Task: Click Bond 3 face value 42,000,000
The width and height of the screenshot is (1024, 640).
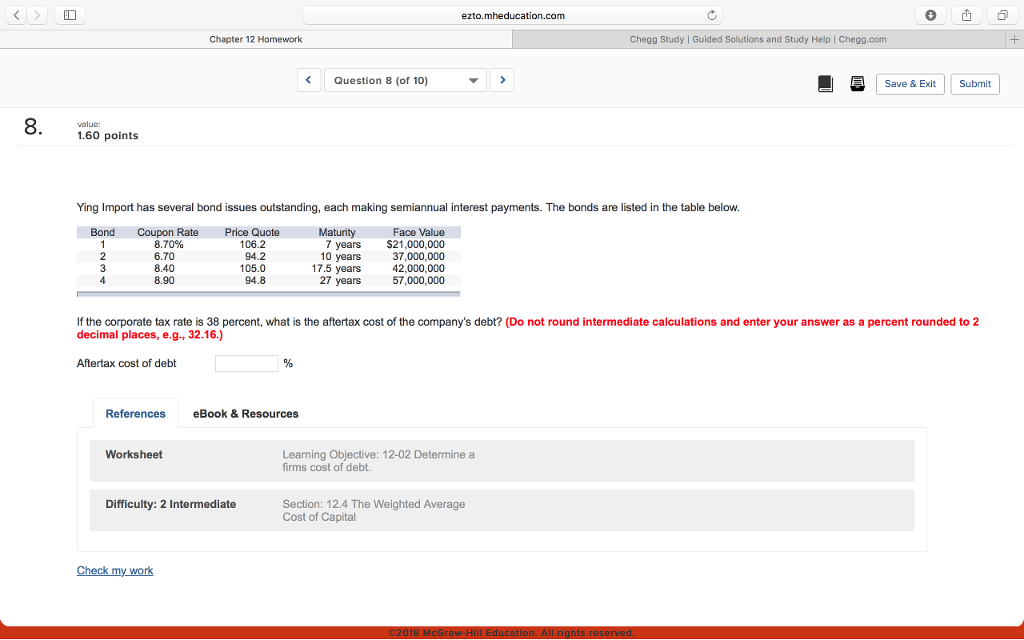Action: [419, 268]
